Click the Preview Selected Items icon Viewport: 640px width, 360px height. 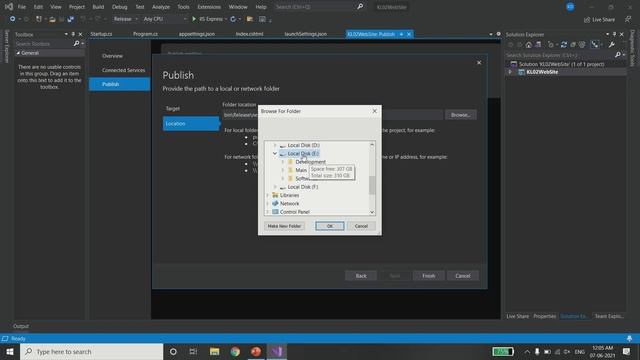pos(595,44)
